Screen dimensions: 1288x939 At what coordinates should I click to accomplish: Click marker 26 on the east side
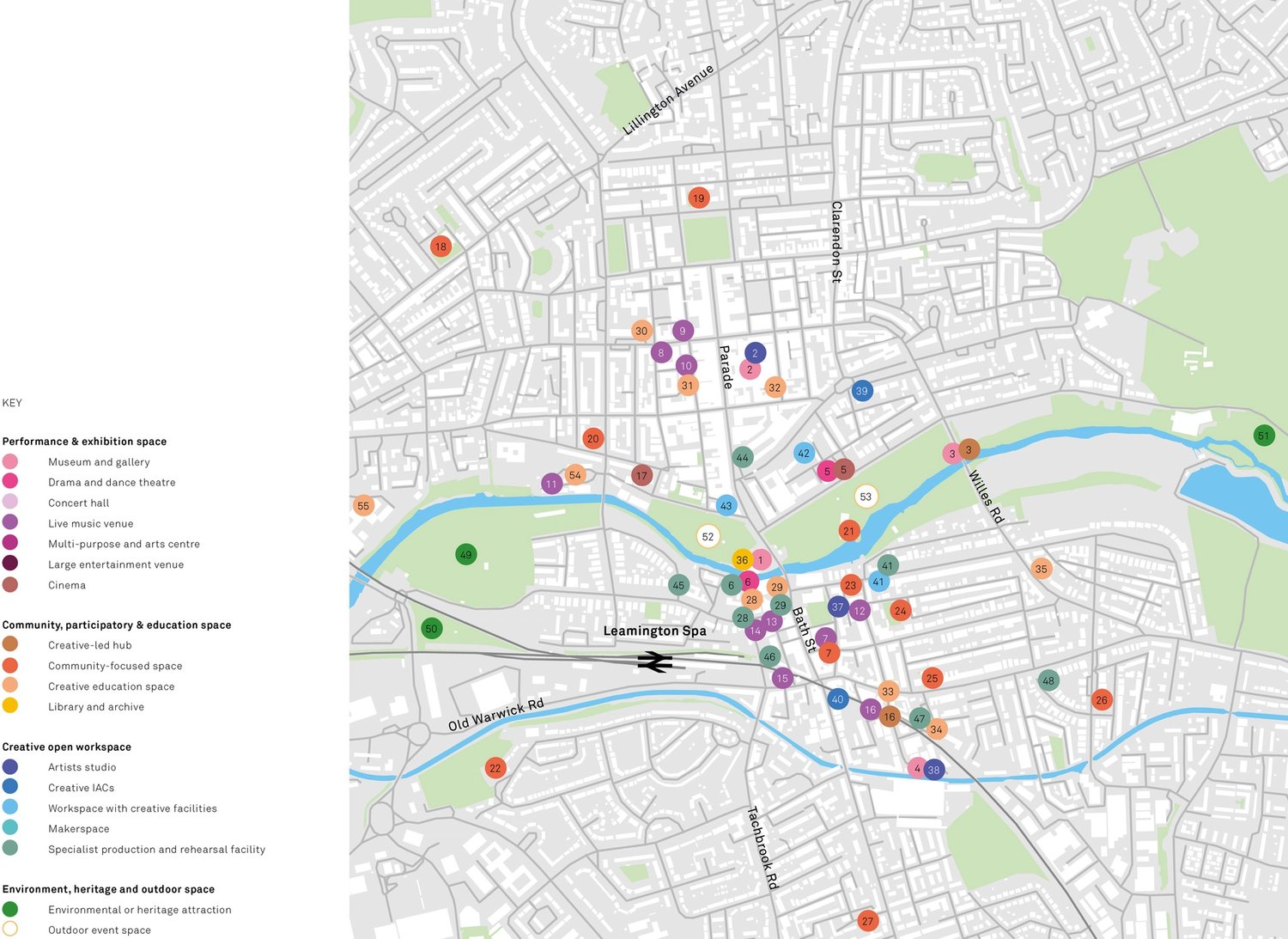click(1102, 700)
